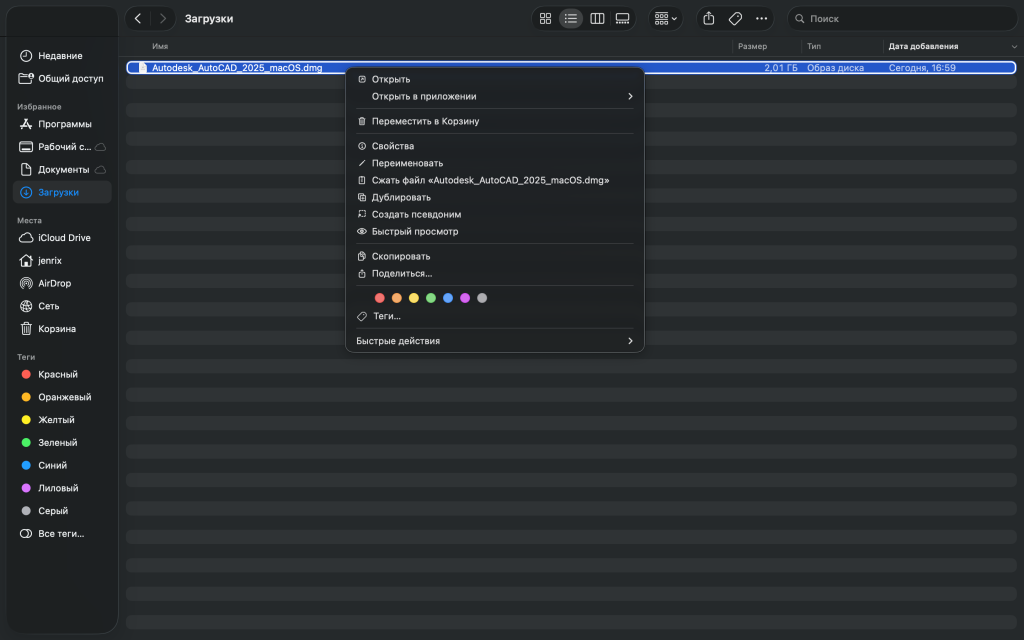Open the grouping options dropdown
This screenshot has height=640, width=1024.
(665, 18)
